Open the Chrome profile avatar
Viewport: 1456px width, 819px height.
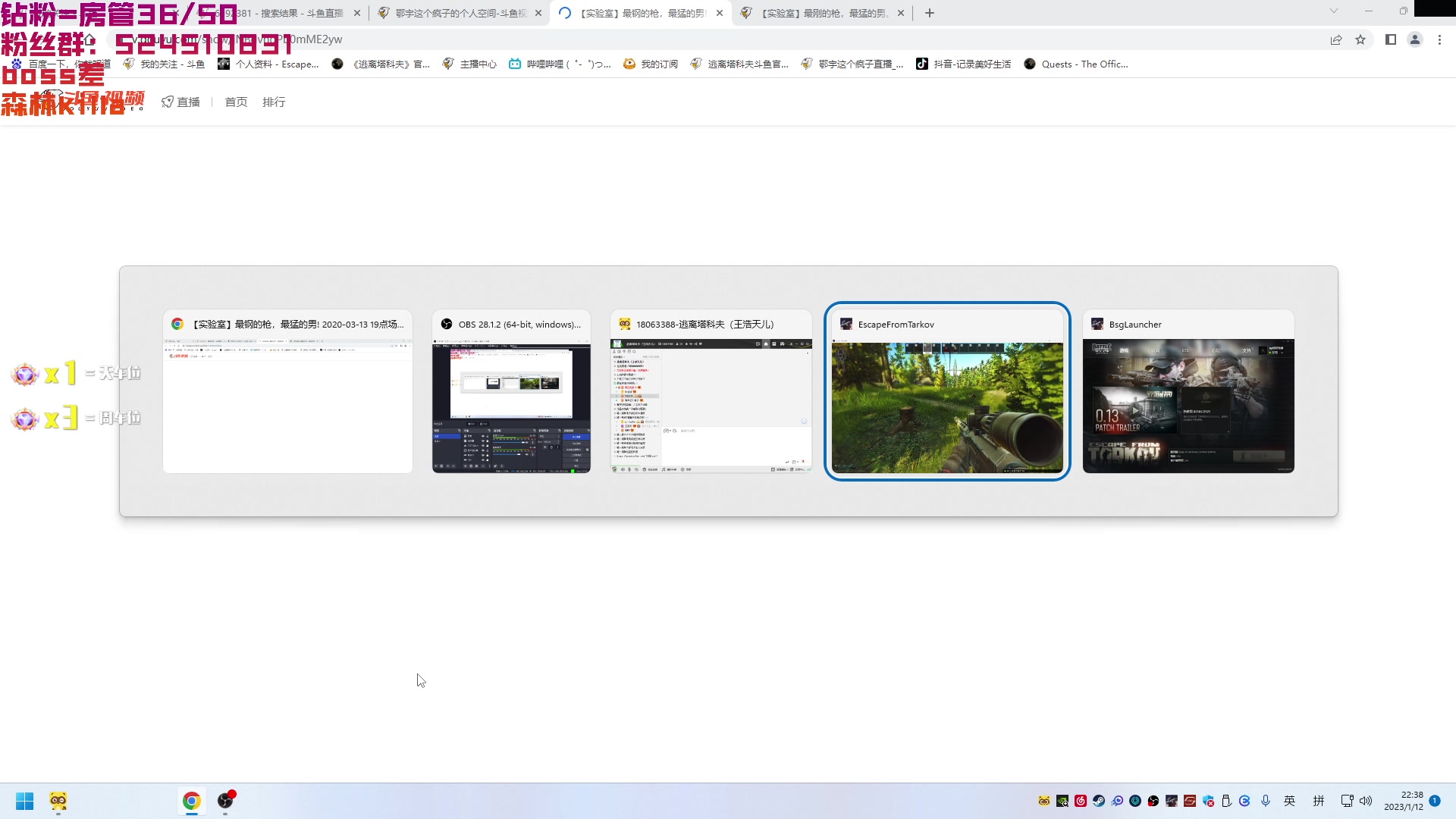point(1415,39)
